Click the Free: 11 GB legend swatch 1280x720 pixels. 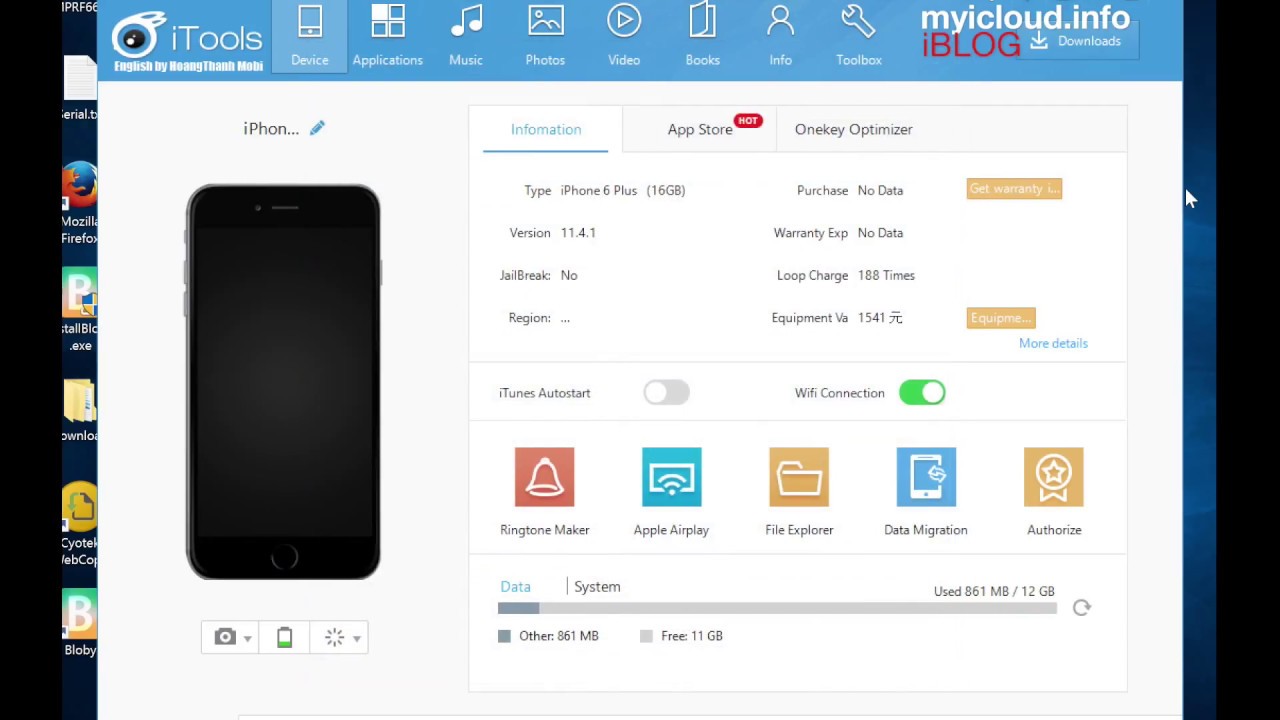[x=646, y=636]
